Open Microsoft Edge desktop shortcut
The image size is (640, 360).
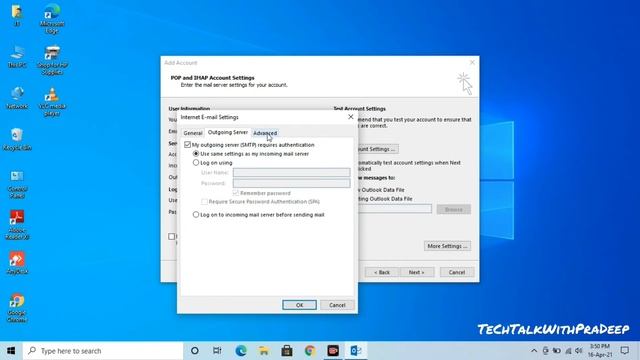(52, 18)
